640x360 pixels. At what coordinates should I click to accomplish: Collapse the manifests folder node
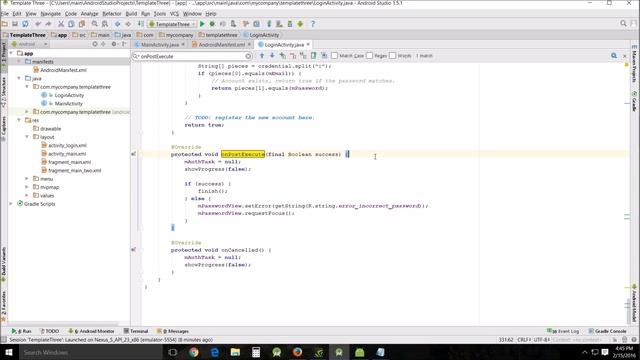[x=19, y=62]
